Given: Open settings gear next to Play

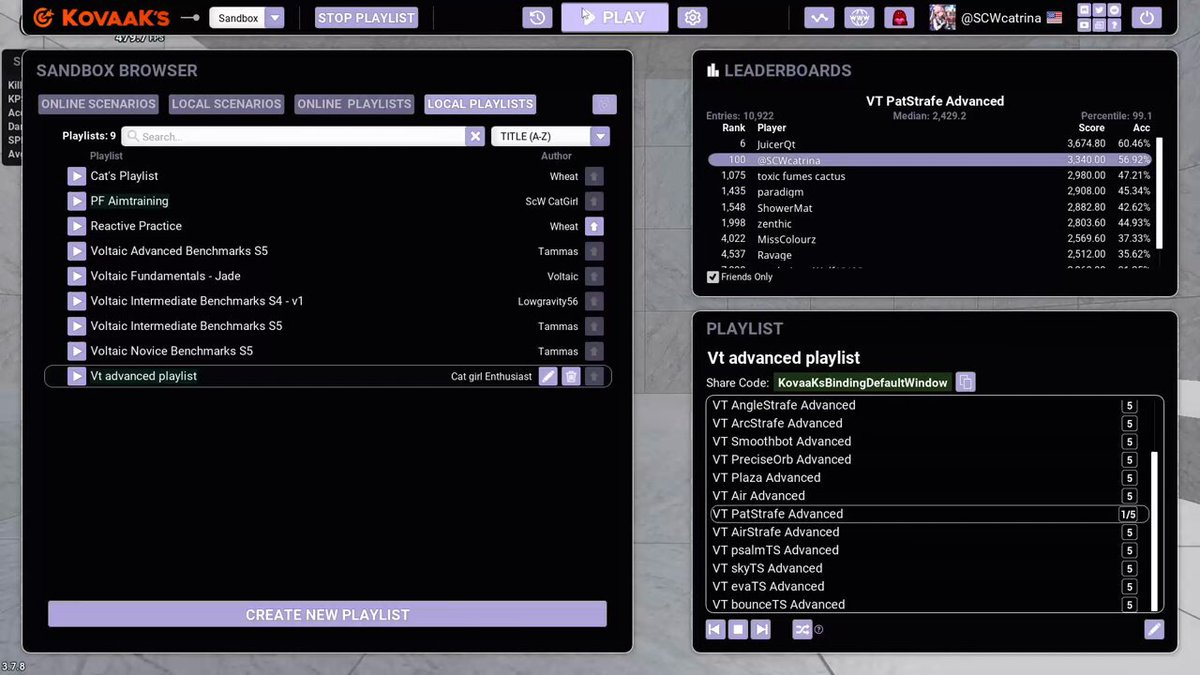Looking at the screenshot, I should click(x=692, y=18).
